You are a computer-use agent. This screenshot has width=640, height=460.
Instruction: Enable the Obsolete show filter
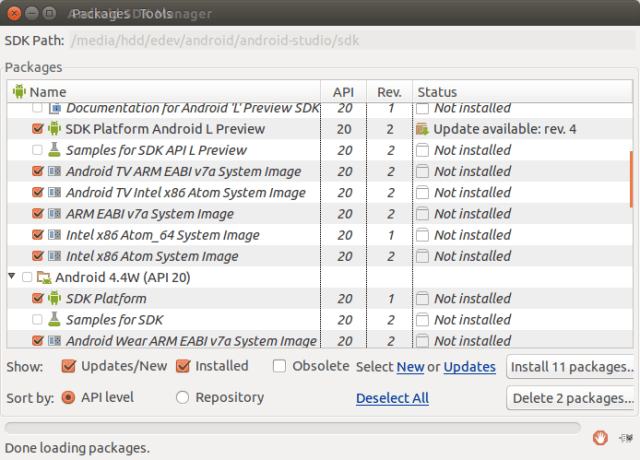pos(279,366)
